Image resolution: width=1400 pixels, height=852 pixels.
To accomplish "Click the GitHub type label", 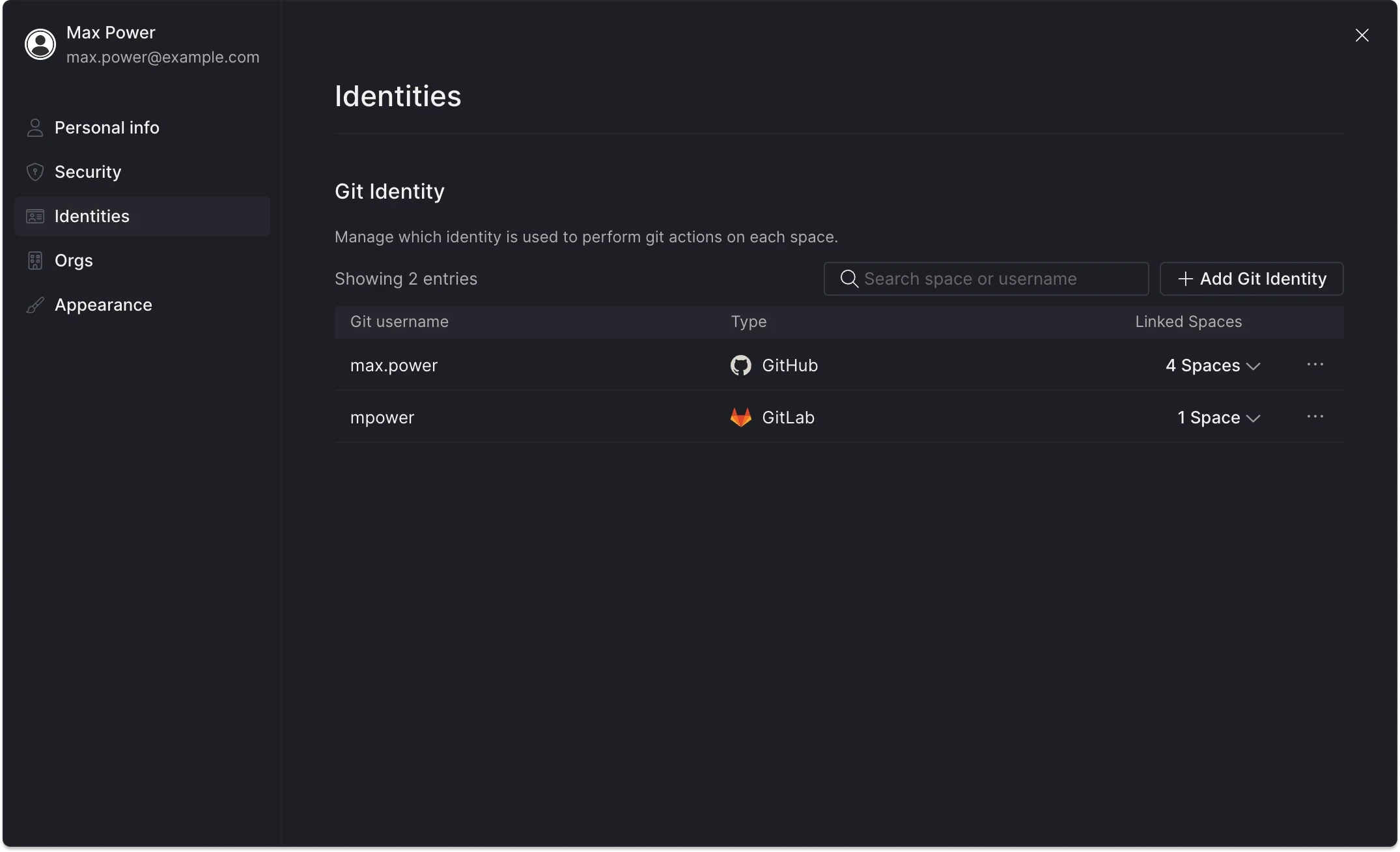I will pos(790,365).
